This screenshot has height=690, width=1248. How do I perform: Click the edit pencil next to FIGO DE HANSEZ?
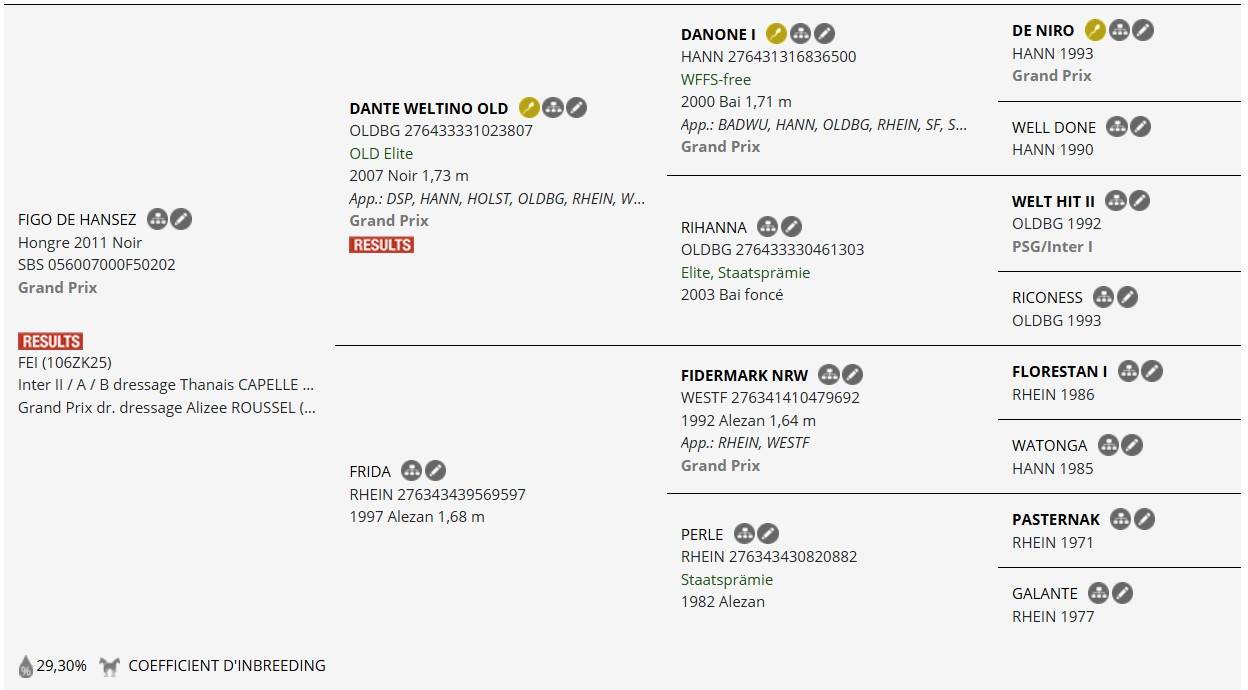(181, 219)
